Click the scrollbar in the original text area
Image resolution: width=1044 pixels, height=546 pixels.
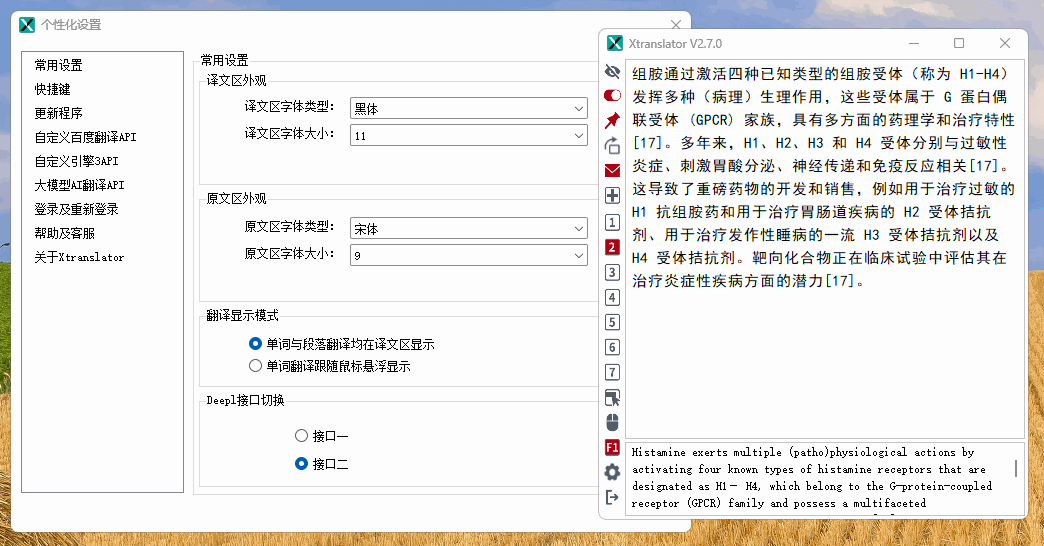(1016, 469)
